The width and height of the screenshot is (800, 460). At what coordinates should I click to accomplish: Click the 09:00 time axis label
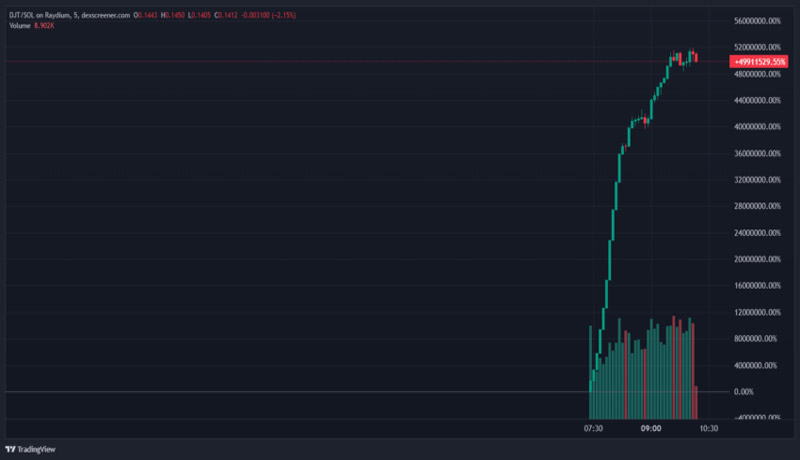click(650, 428)
